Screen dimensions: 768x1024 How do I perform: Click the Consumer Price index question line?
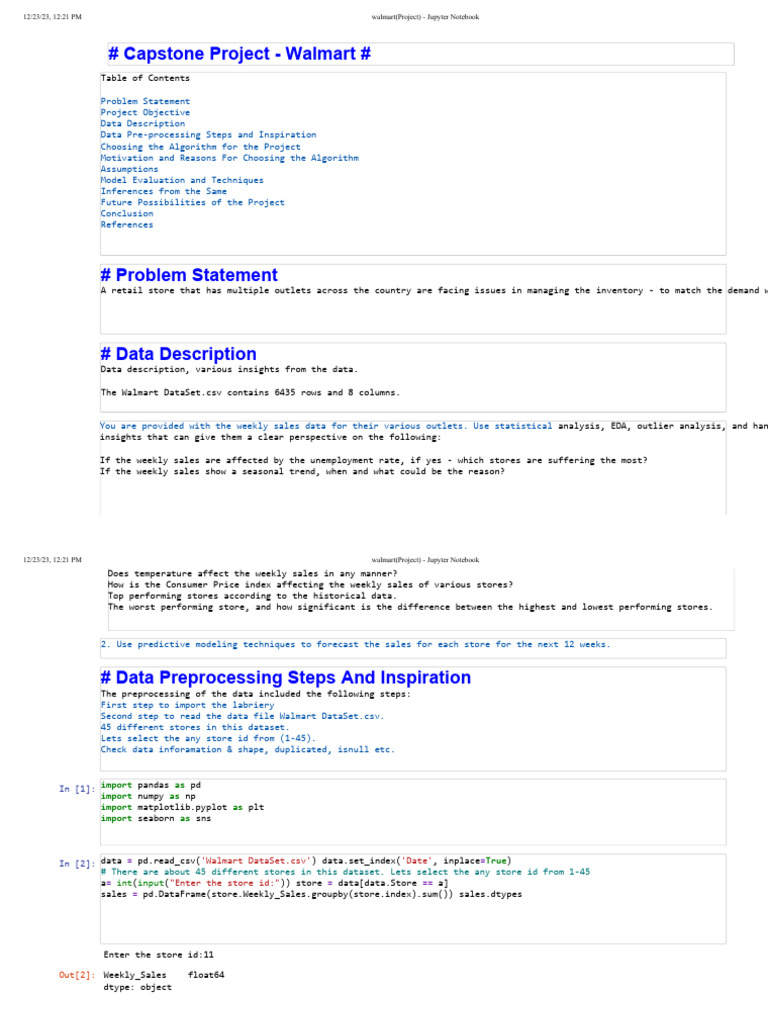tap(310, 584)
